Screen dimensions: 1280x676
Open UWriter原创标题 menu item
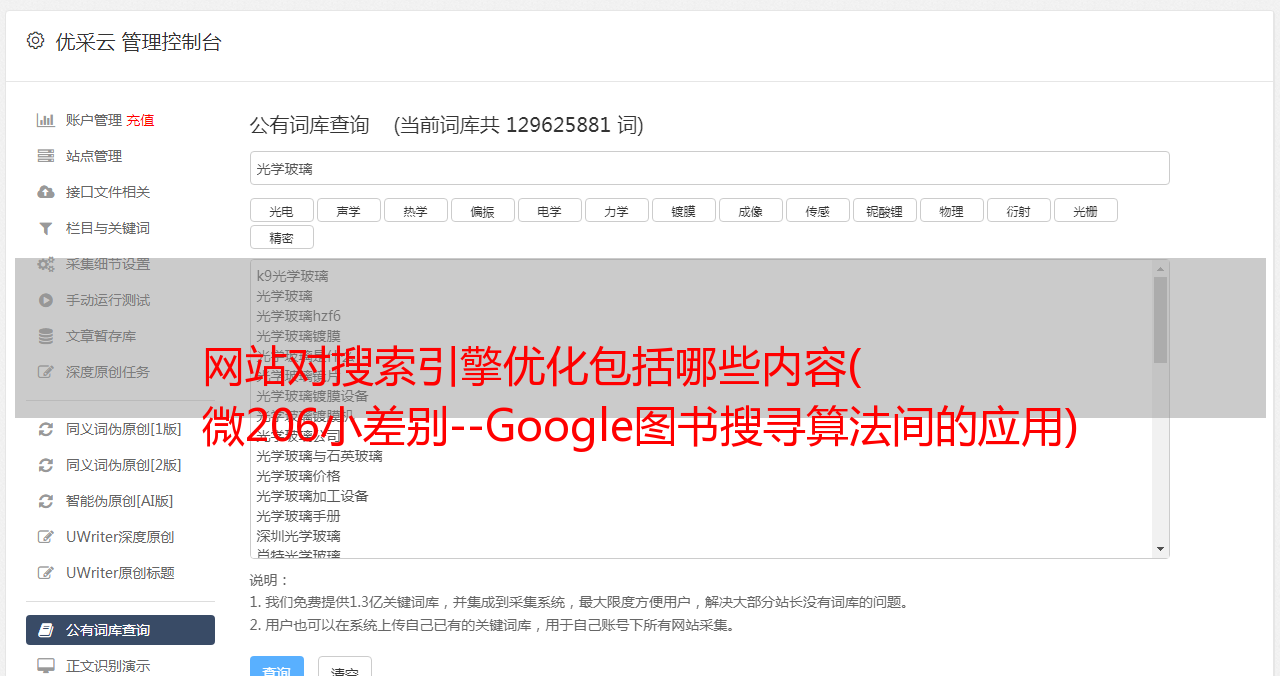(x=120, y=573)
